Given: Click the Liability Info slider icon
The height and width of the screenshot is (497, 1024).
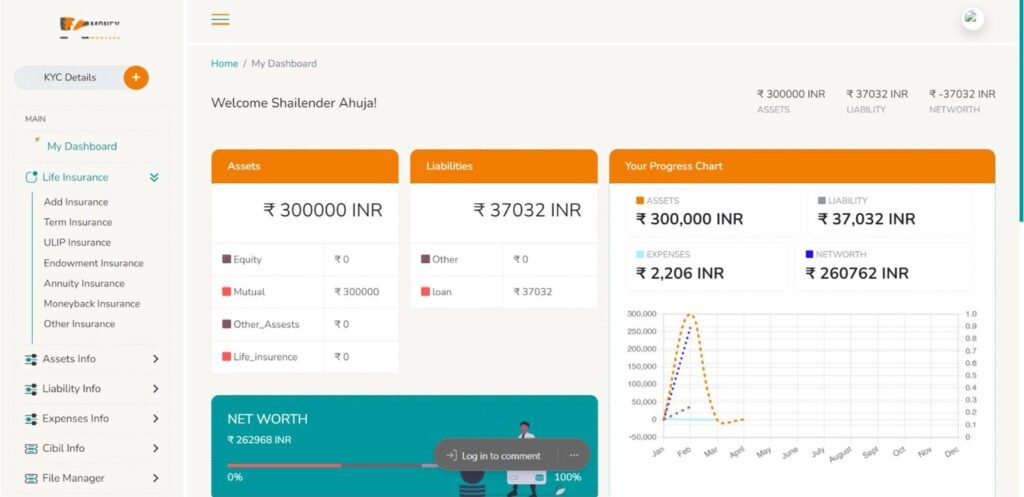Looking at the screenshot, I should pos(31,389).
